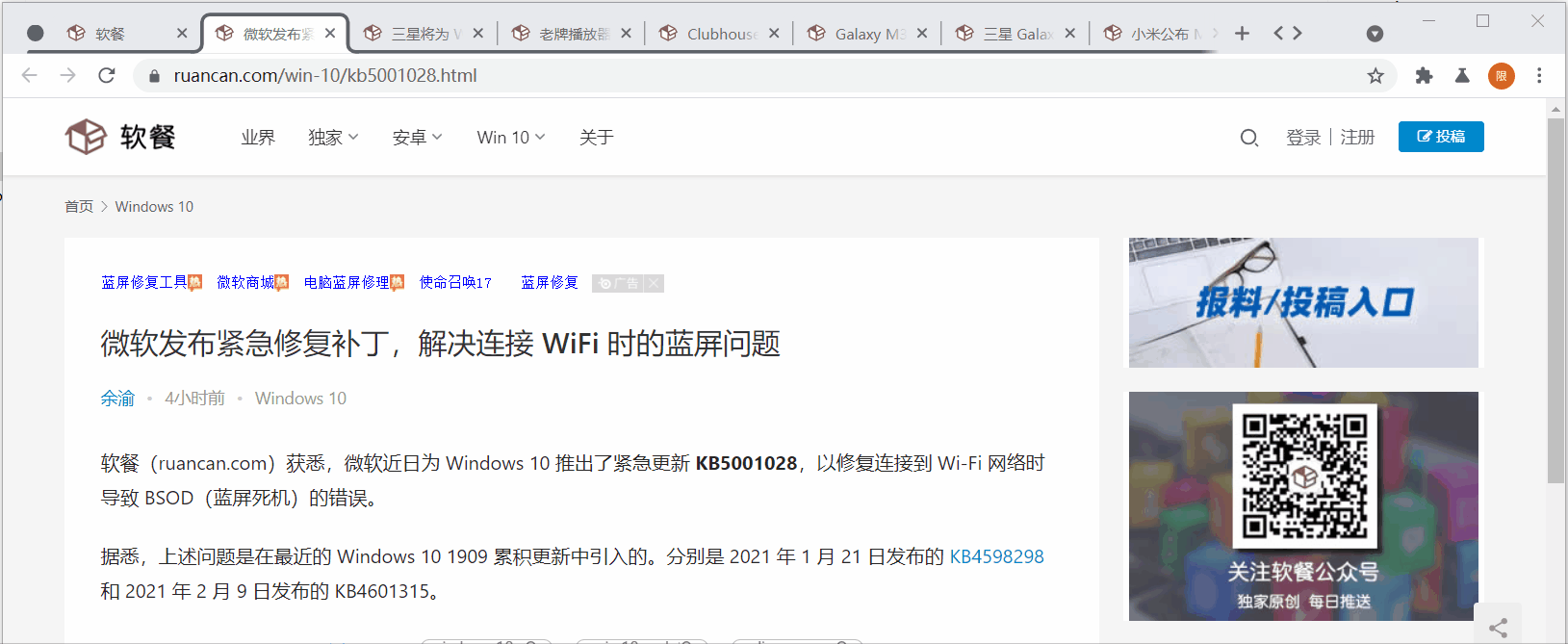Open the 关于 nav menu item

(597, 138)
